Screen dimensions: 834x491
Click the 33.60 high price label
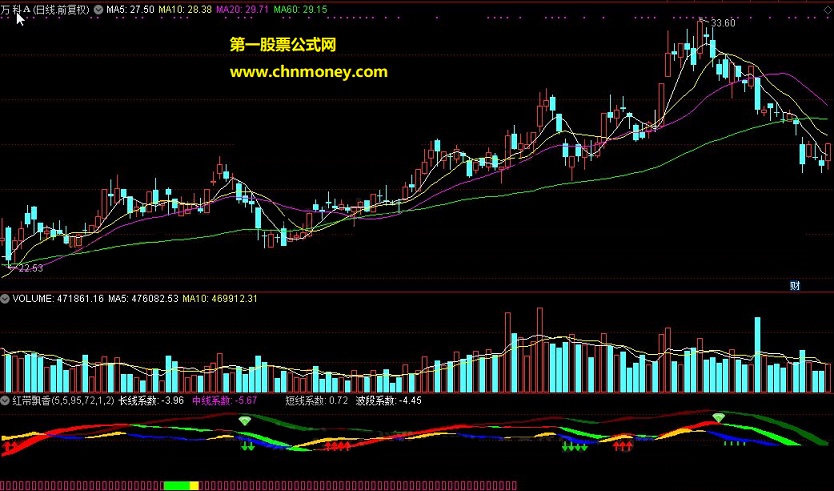(x=722, y=23)
